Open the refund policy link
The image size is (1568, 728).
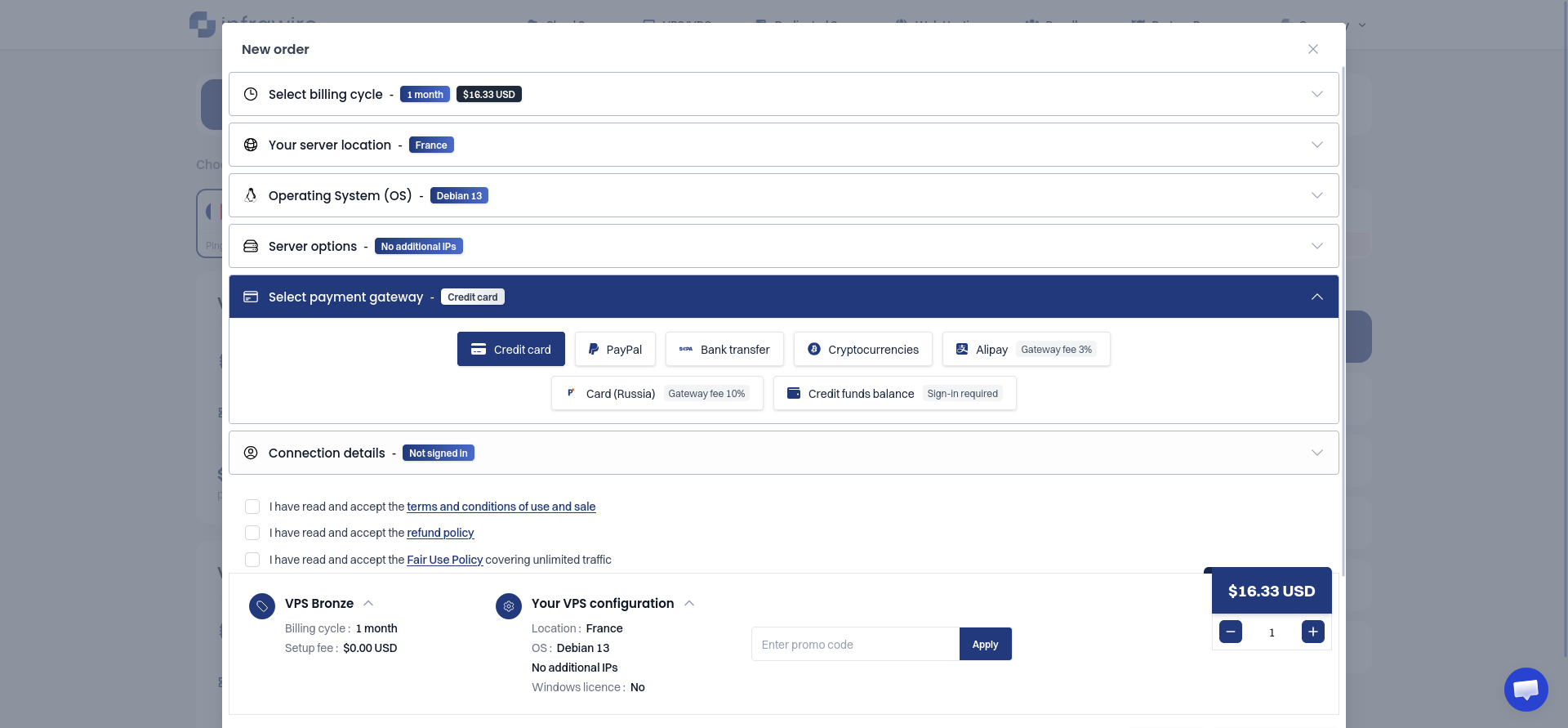[x=440, y=533]
